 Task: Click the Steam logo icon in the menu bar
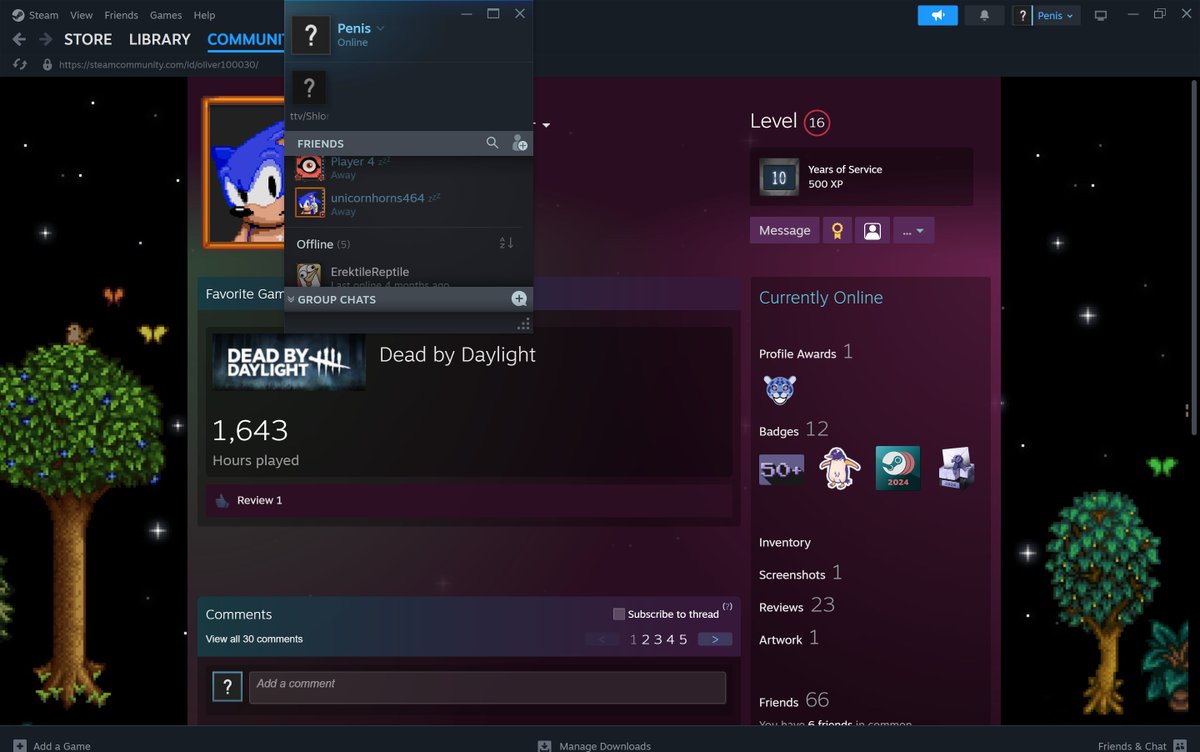18,15
